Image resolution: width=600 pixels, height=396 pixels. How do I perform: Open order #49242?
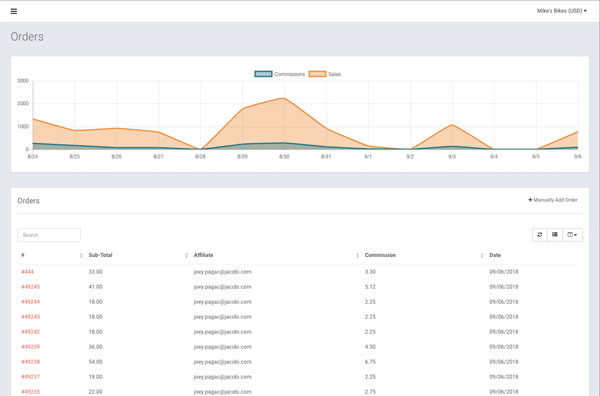point(31,332)
